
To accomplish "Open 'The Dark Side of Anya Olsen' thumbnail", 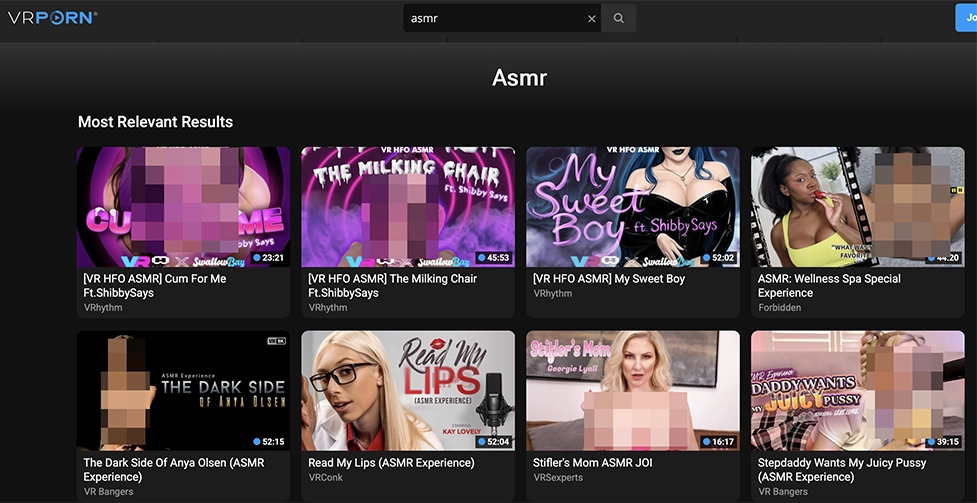I will (183, 391).
